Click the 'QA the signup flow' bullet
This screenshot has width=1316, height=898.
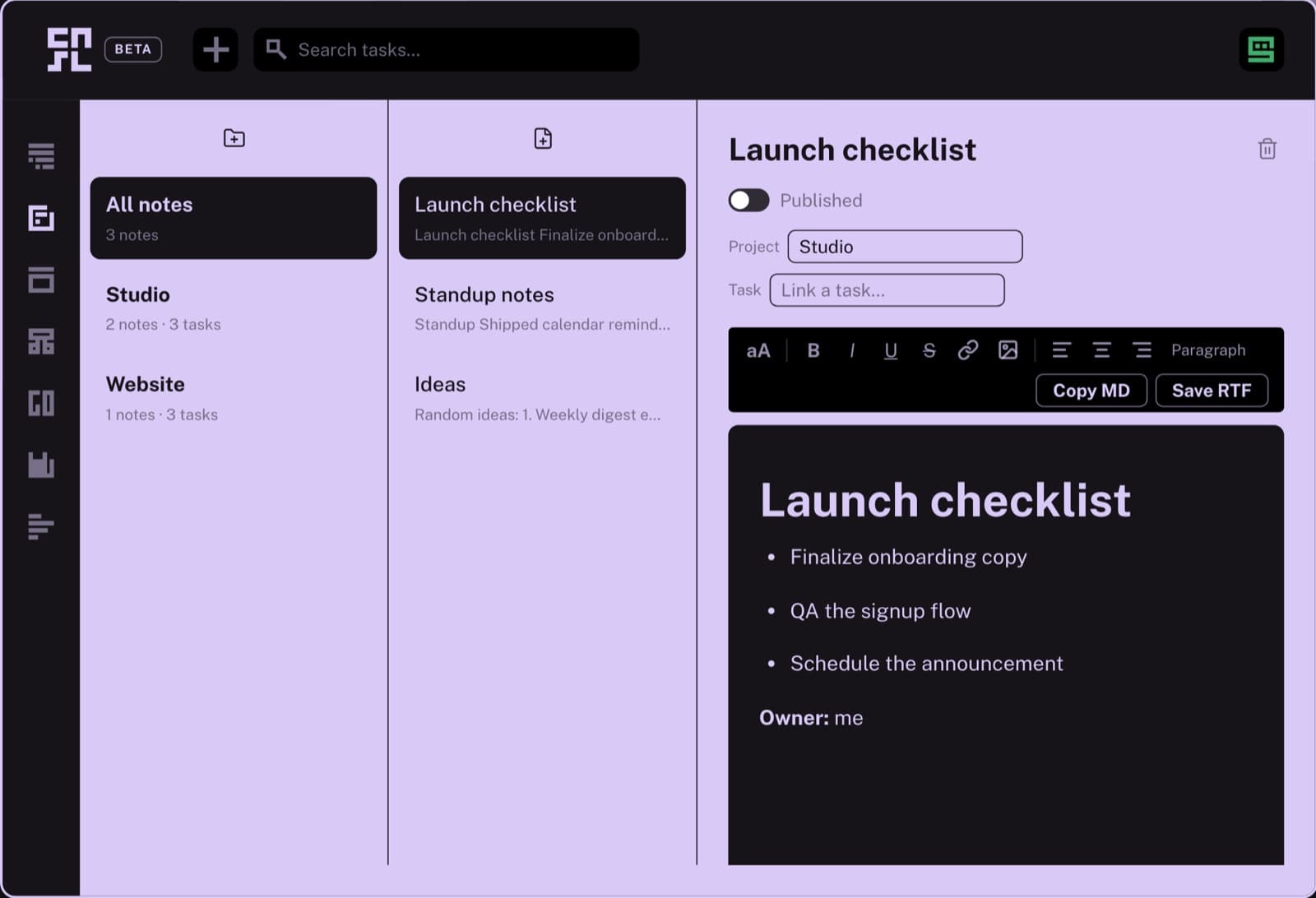(x=880, y=611)
